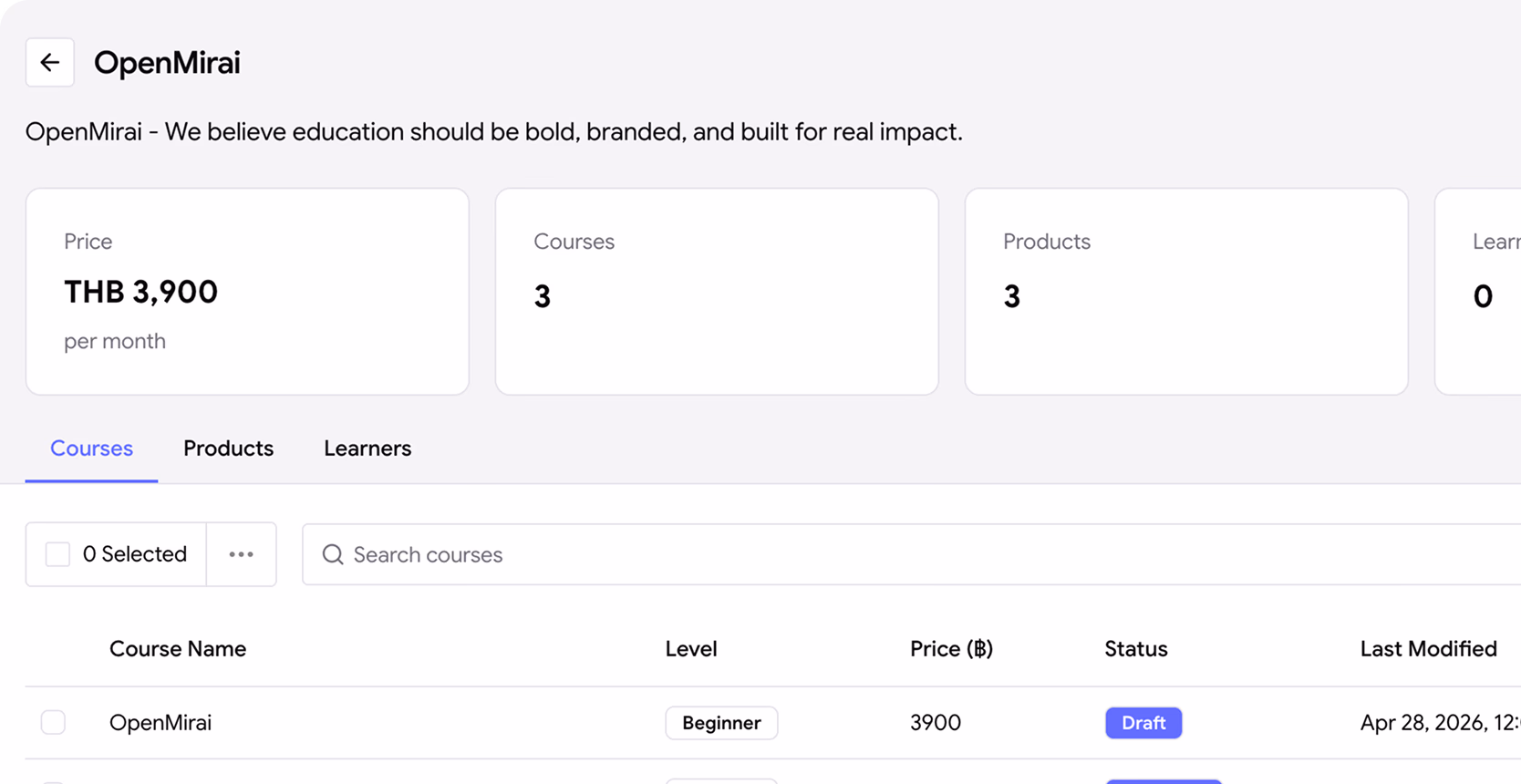Click the Draft status badge

point(1143,723)
